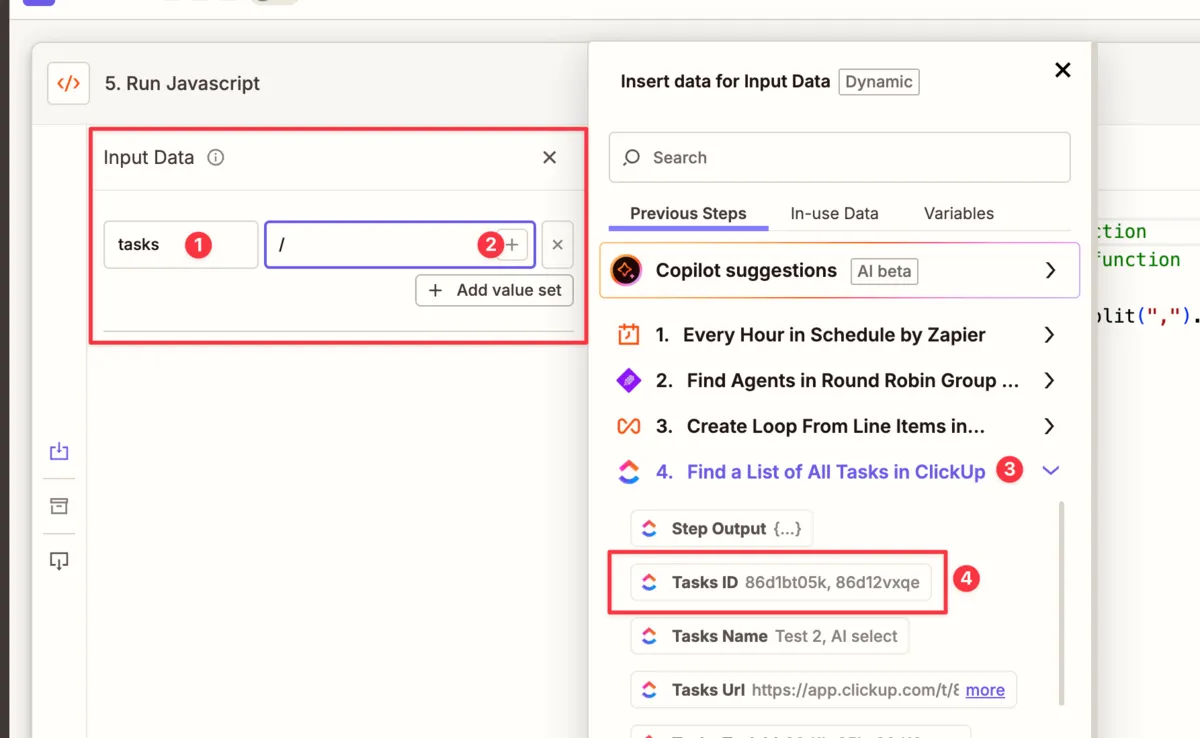1200x738 pixels.
Task: Click the Add value set button
Action: 495,291
